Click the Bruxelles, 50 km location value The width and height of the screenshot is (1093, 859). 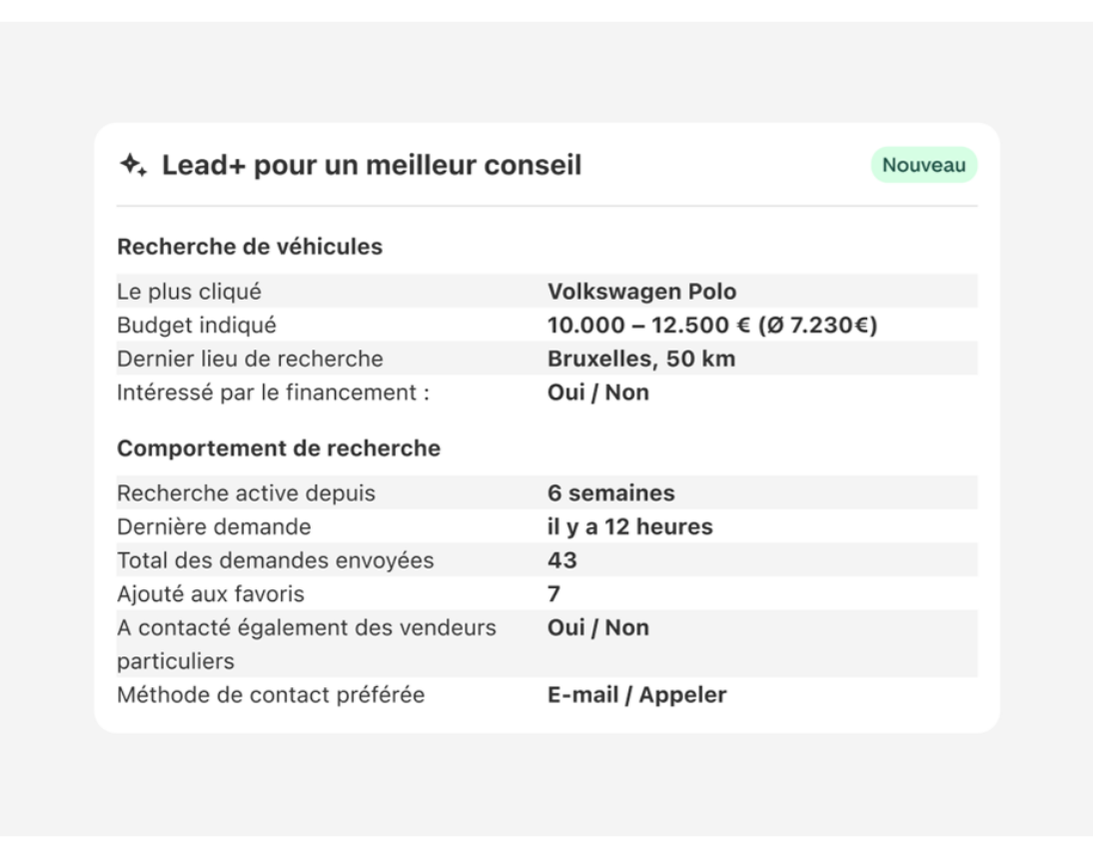(x=640, y=359)
